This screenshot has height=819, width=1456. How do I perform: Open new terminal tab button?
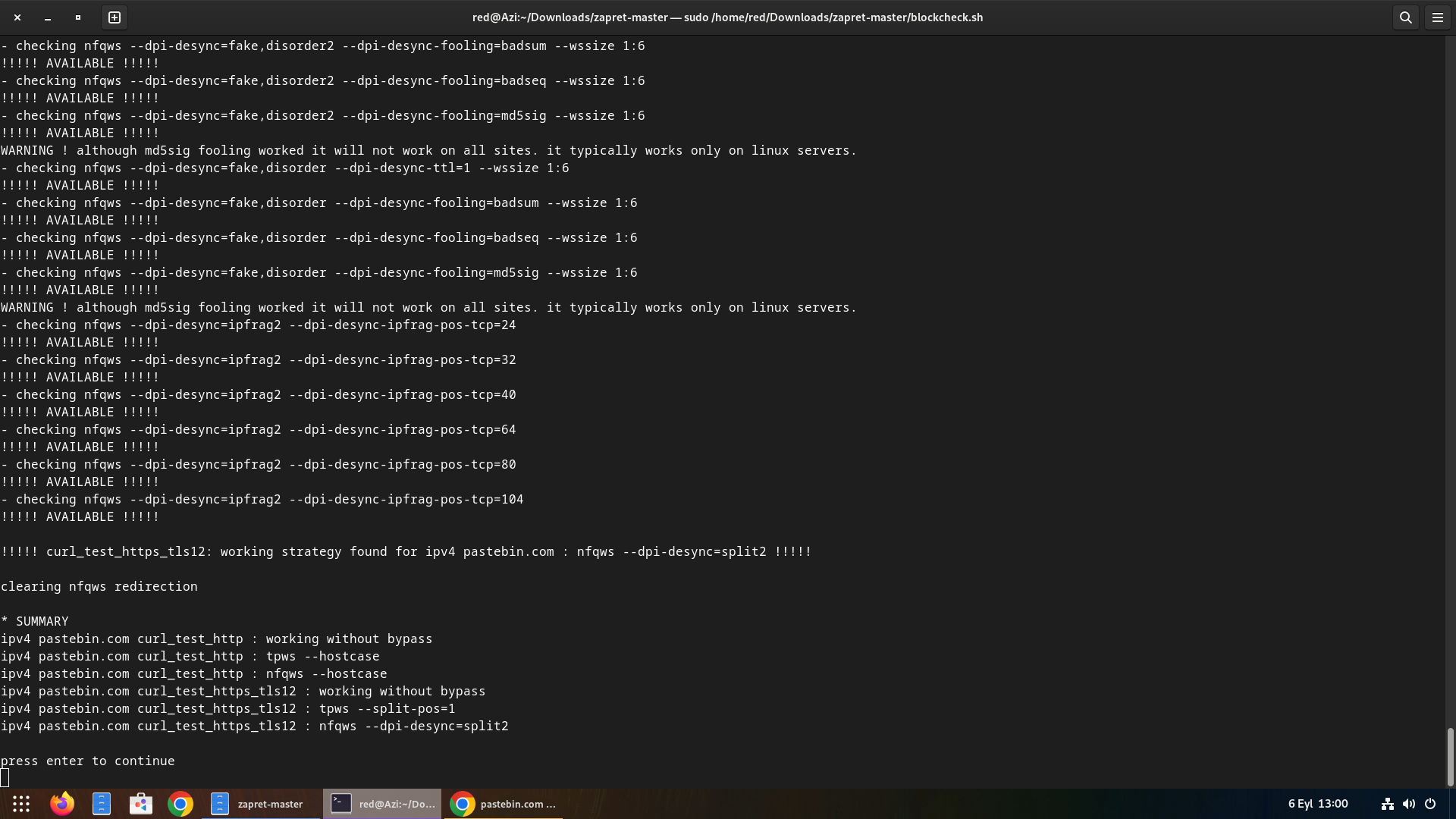115,17
